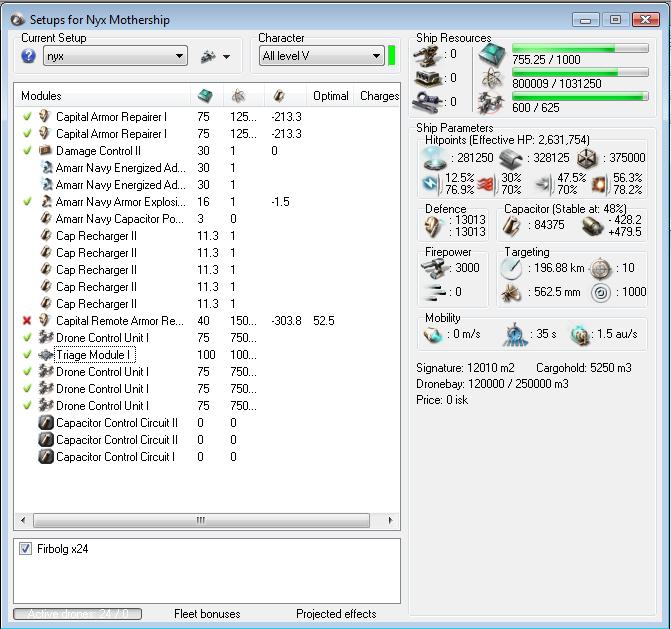This screenshot has width=671, height=629.
Task: Click the green character skill status indicator
Action: [x=391, y=56]
